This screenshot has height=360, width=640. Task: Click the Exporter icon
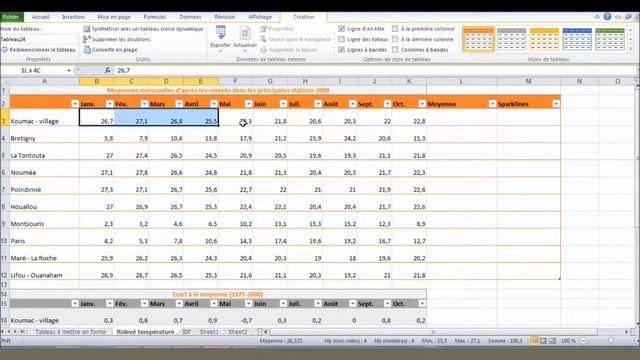pyautogui.click(x=220, y=33)
